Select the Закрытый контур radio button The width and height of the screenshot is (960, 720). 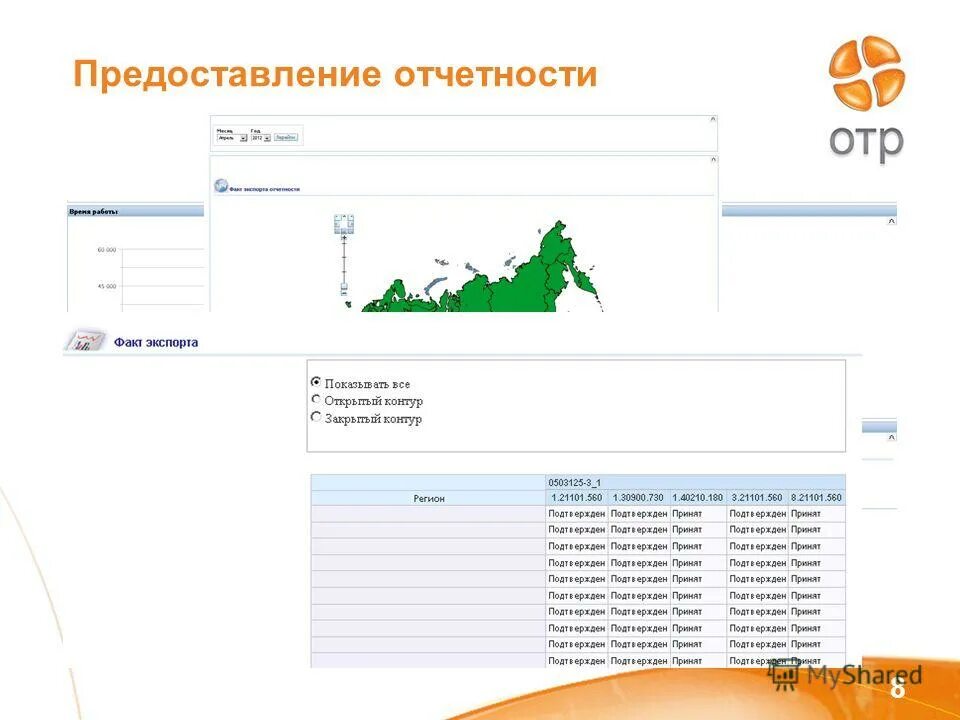click(316, 419)
